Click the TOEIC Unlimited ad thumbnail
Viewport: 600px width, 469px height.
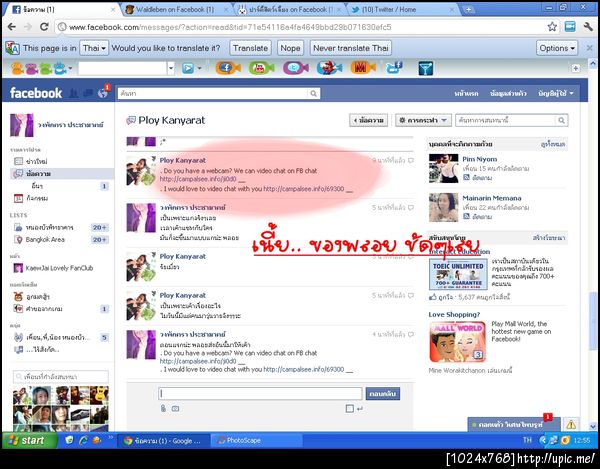point(458,274)
